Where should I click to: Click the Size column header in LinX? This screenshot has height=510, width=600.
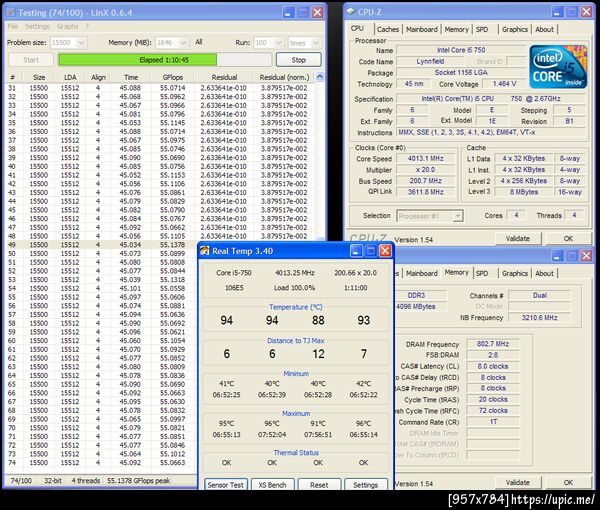[x=39, y=77]
